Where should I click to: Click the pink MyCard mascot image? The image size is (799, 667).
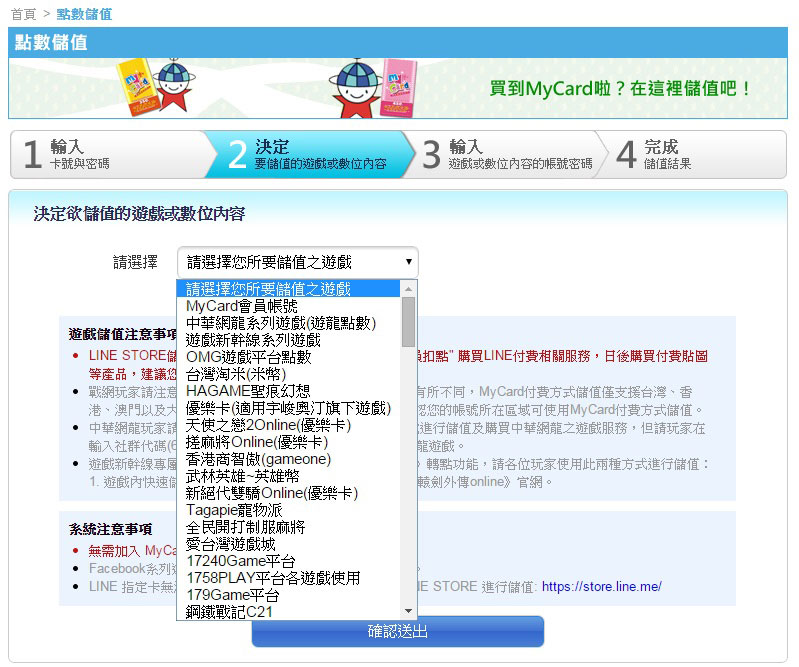(x=374, y=88)
